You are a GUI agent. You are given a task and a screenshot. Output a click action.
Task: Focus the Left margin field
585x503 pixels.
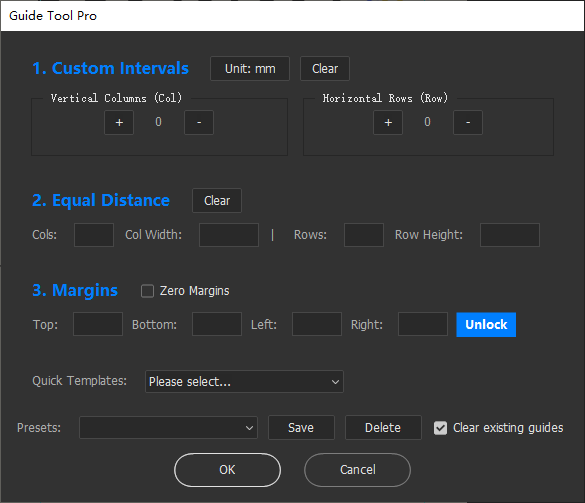coord(317,324)
